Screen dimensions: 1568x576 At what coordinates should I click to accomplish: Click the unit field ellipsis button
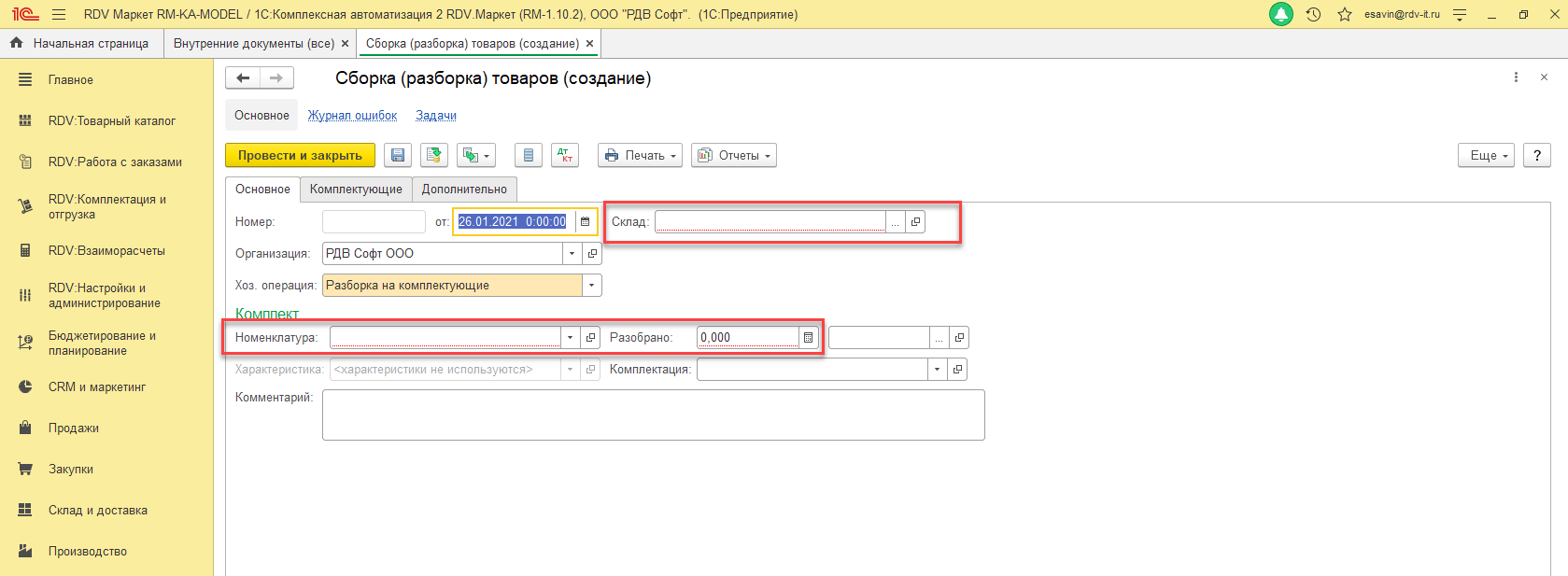[x=939, y=338]
